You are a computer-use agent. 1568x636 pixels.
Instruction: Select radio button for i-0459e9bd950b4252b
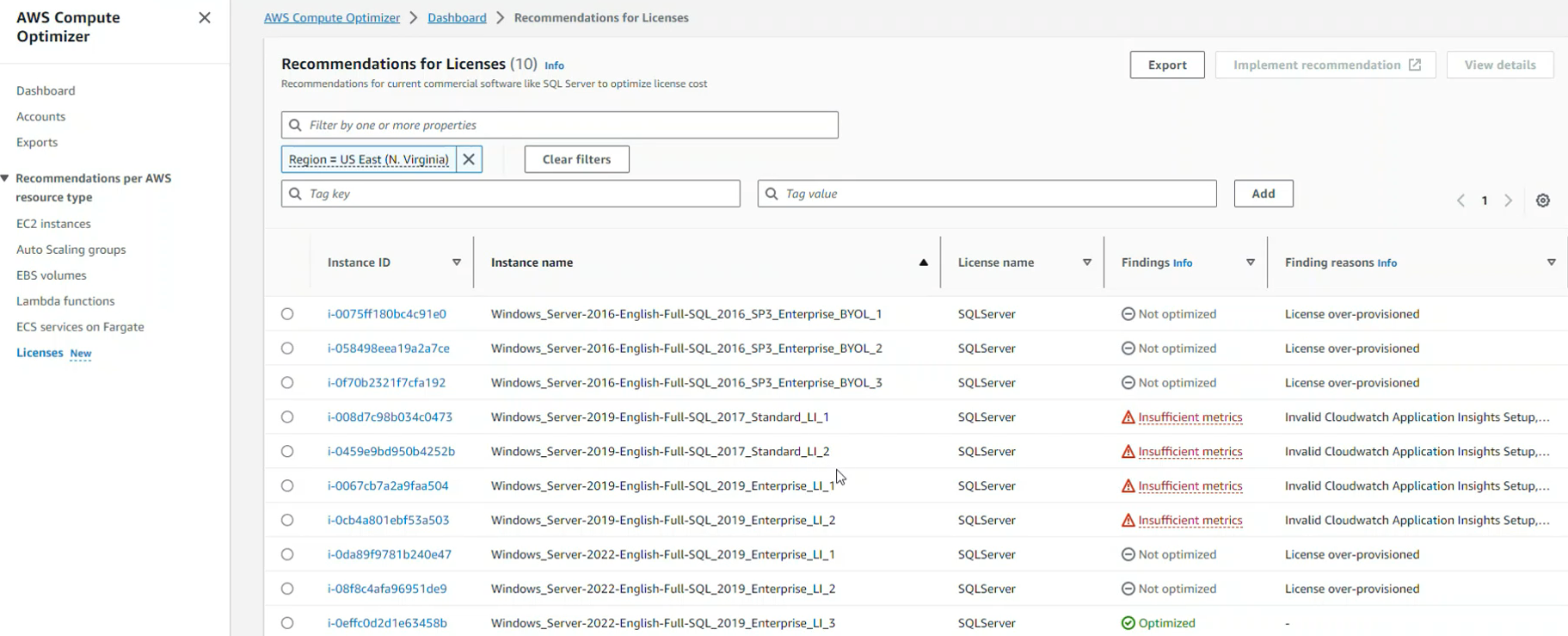point(287,452)
